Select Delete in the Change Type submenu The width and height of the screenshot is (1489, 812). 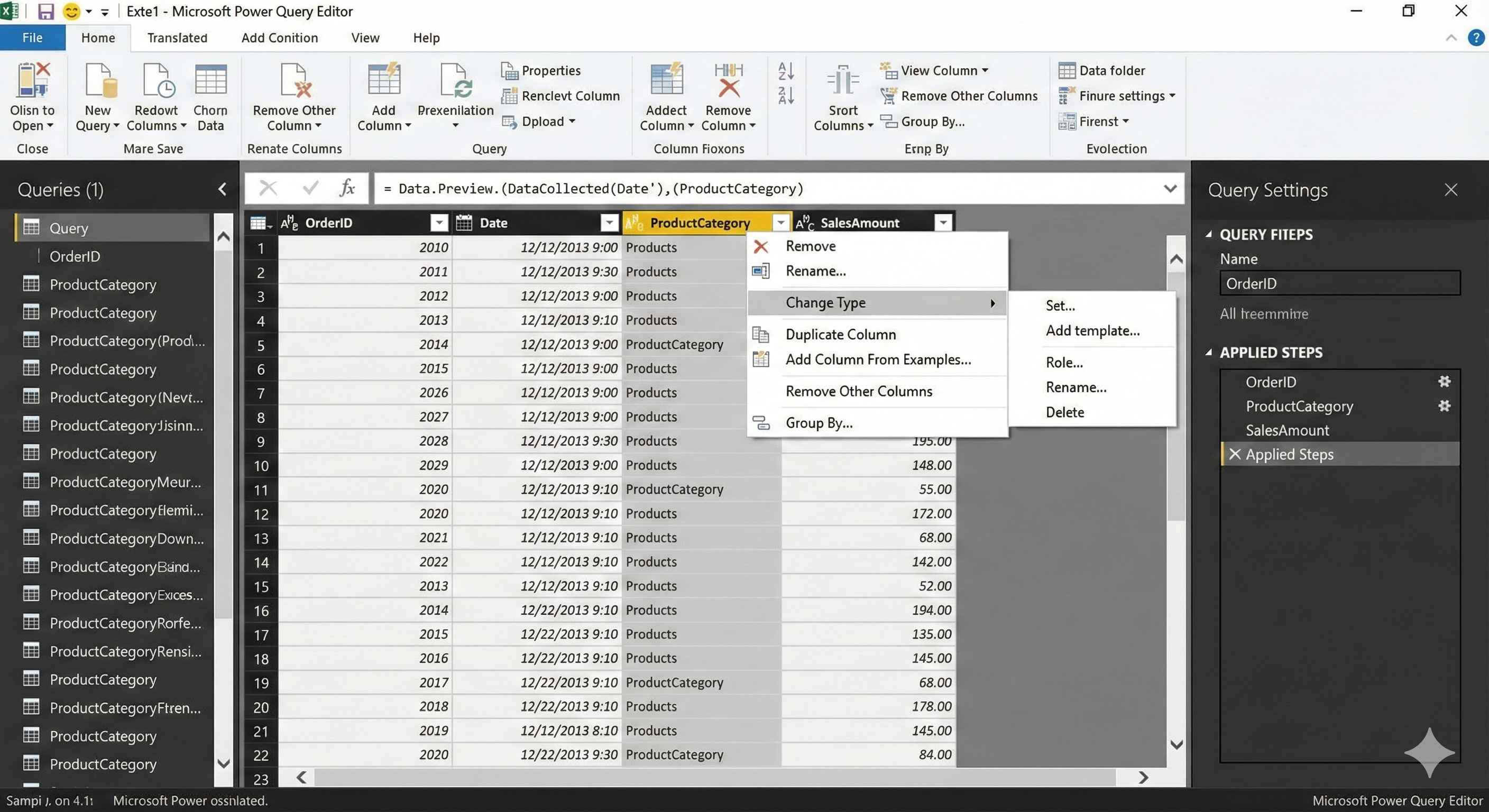click(x=1065, y=412)
